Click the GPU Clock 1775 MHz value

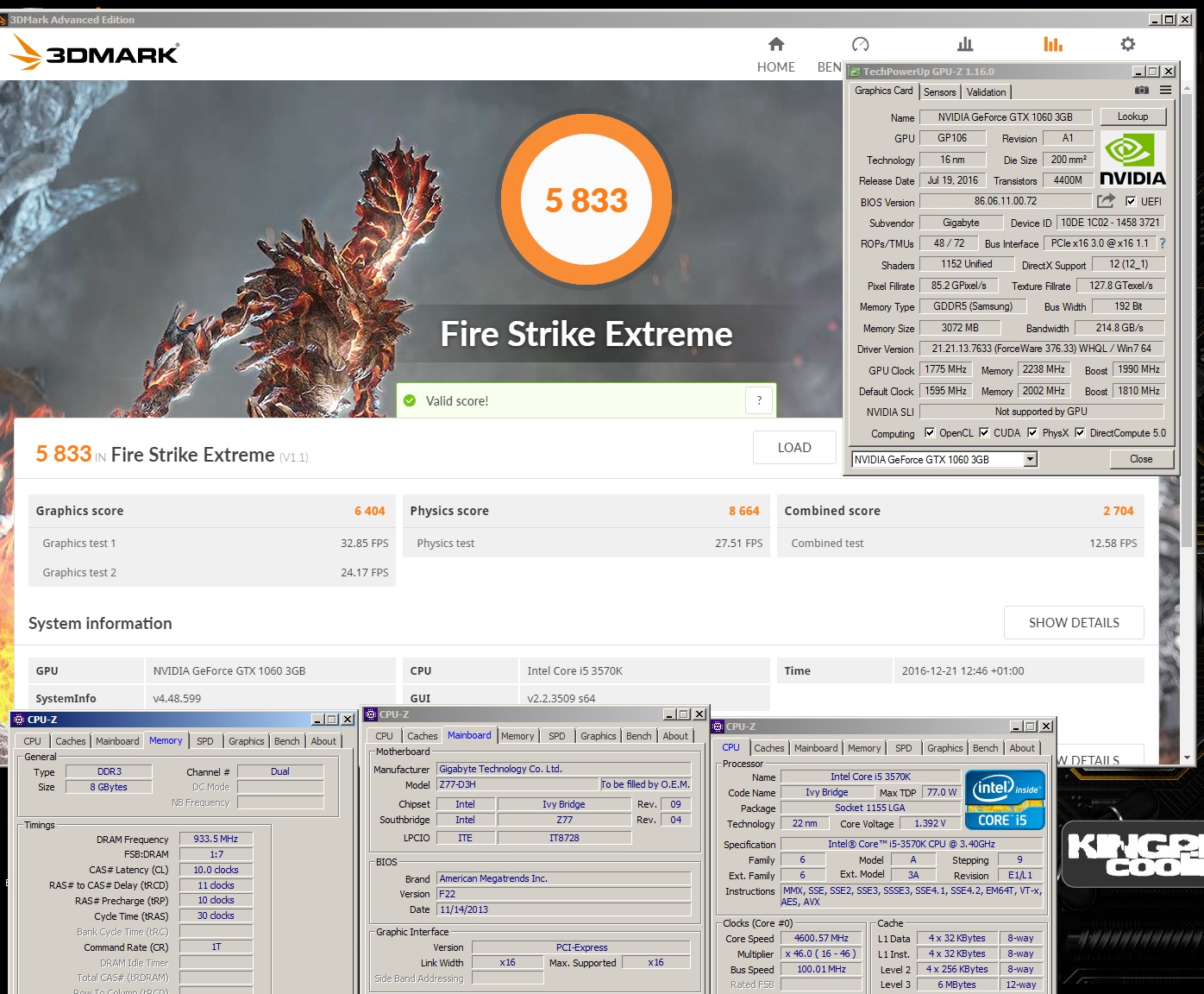945,369
